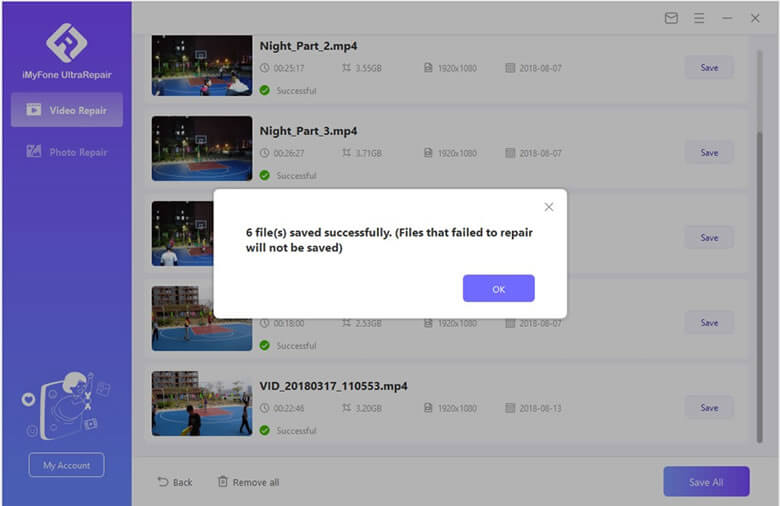Screen dimensions: 780x506
Task: Click the OK button in the dialog
Action: pyautogui.click(x=498, y=289)
